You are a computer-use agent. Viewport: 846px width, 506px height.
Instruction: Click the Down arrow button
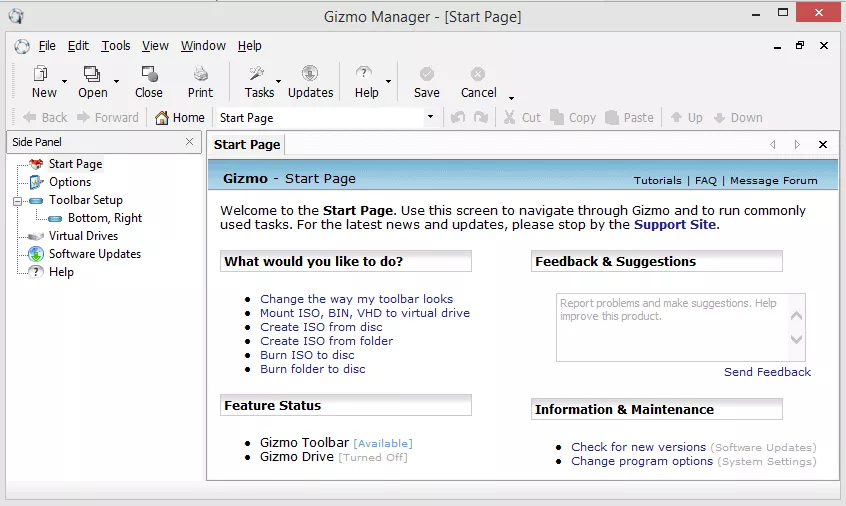738,118
